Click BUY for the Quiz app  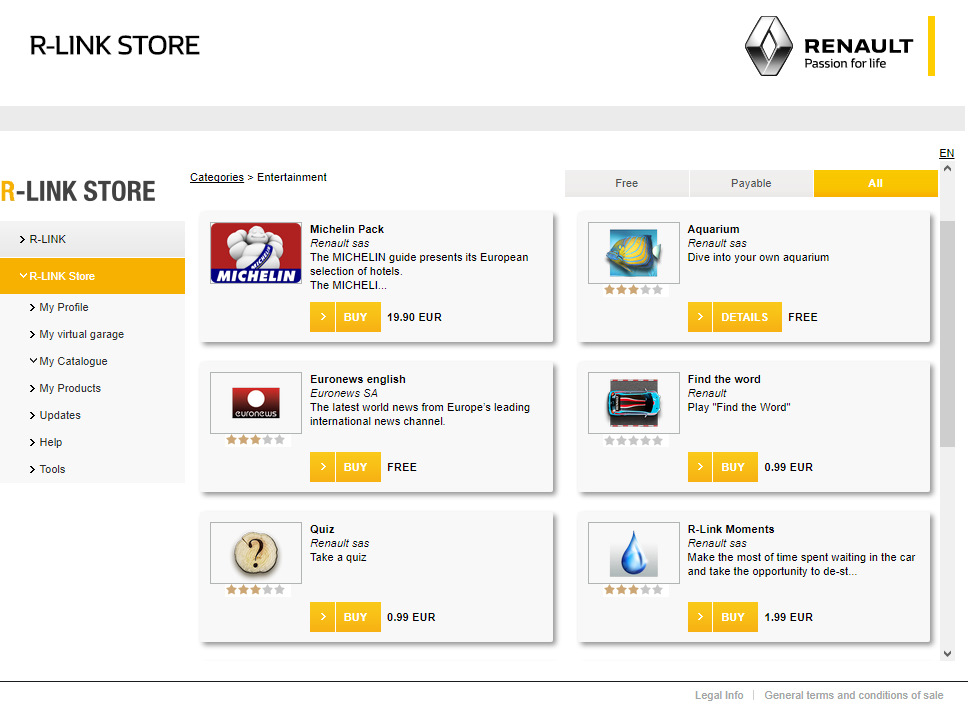pos(358,617)
